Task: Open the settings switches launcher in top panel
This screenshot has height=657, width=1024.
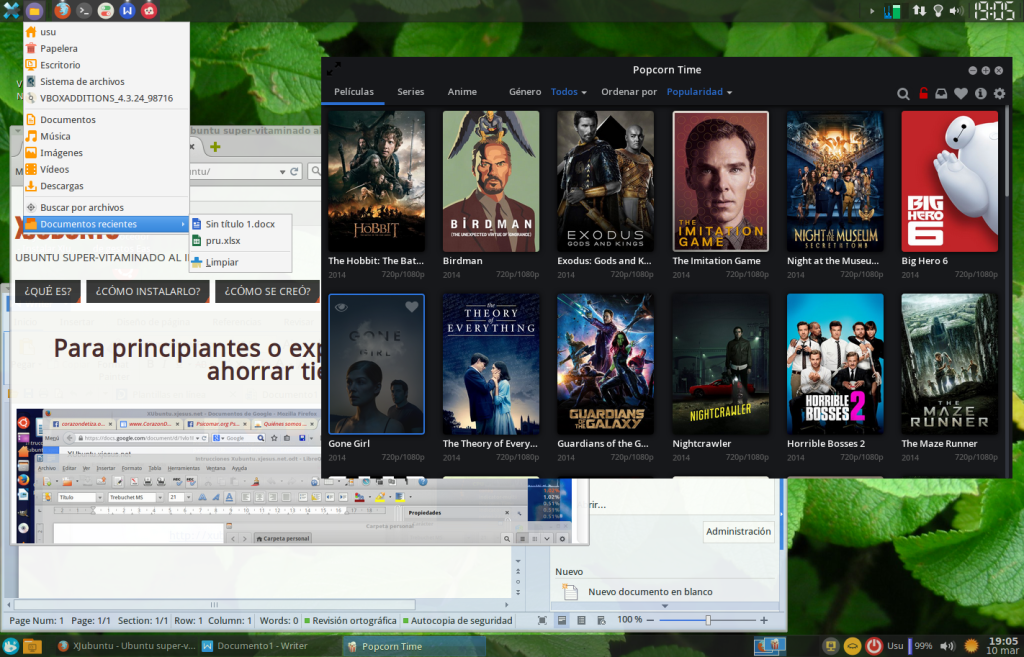Action: click(x=105, y=10)
